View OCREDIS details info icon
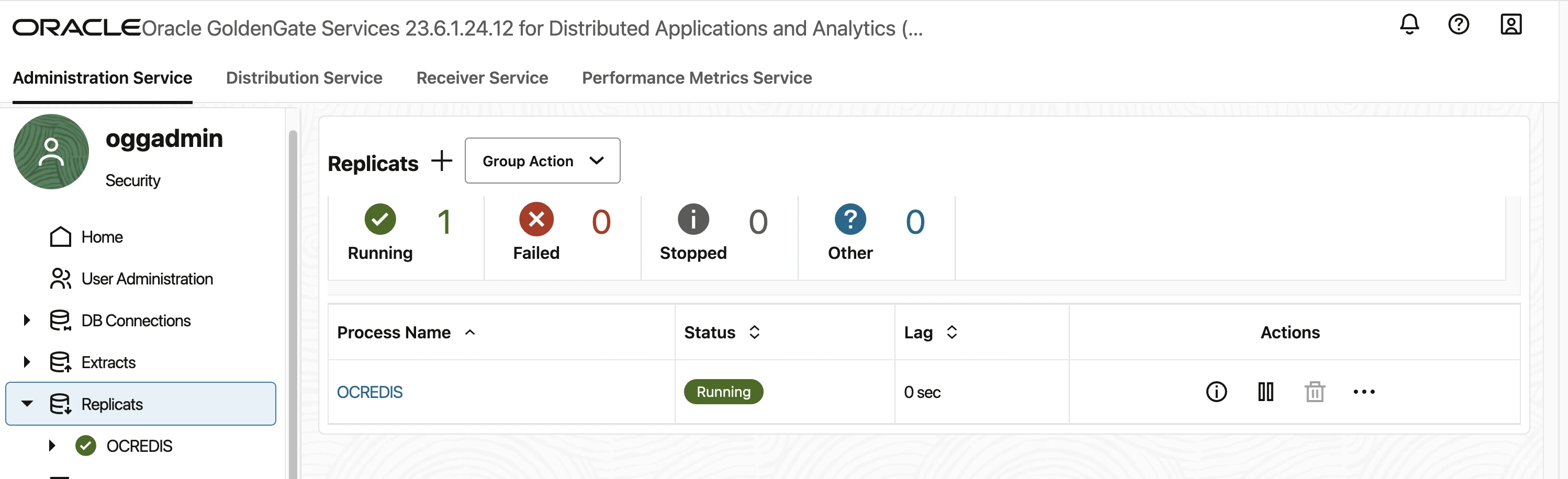Image resolution: width=1568 pixels, height=479 pixels. pyautogui.click(x=1216, y=392)
